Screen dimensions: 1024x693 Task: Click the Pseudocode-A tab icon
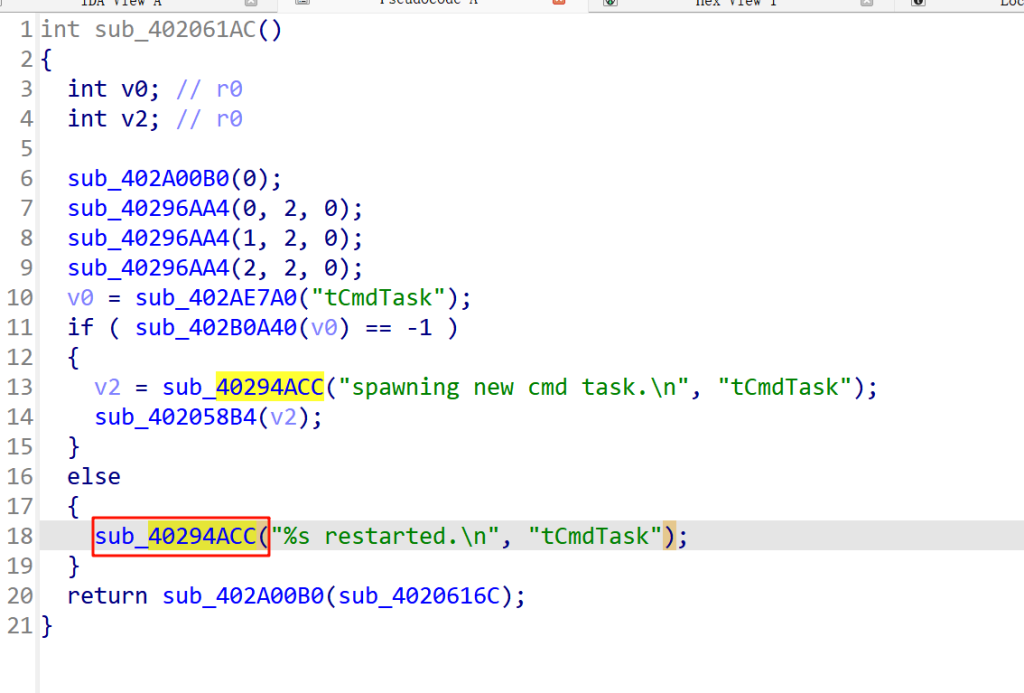point(303,3)
